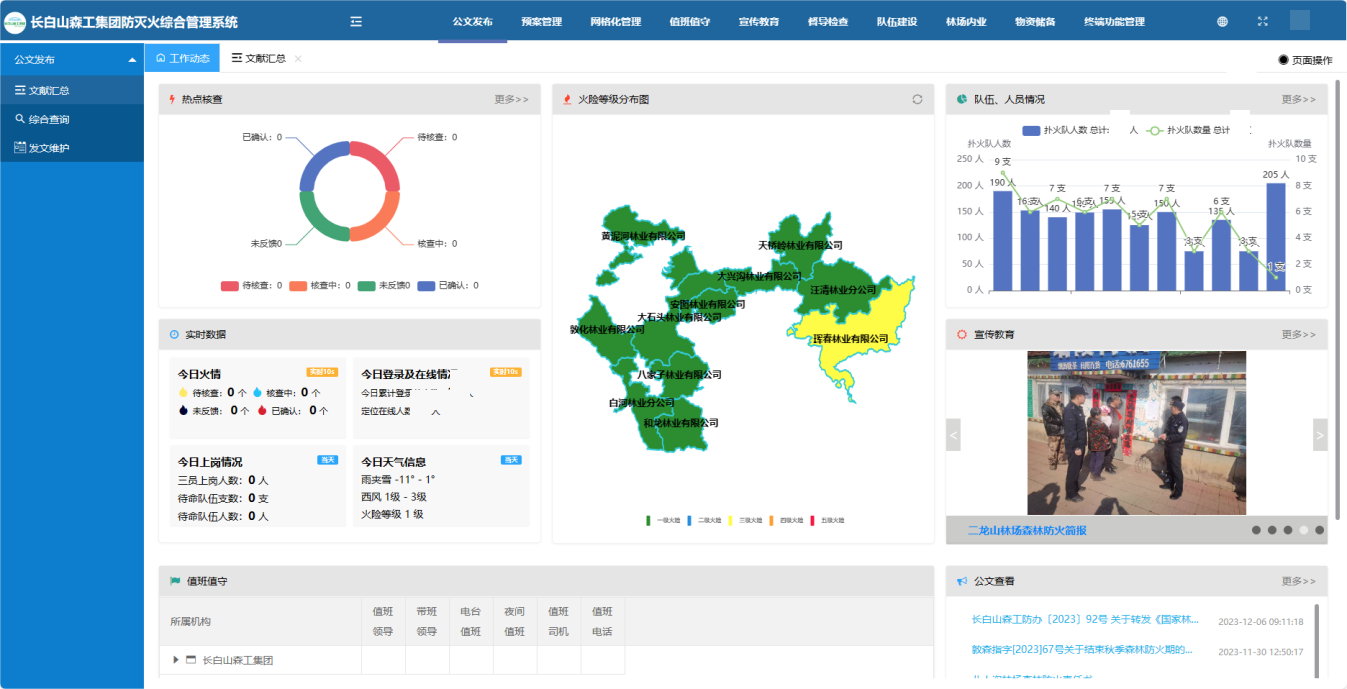The width and height of the screenshot is (1347, 689).
Task: Click the globe language icon
Action: tap(1223, 21)
